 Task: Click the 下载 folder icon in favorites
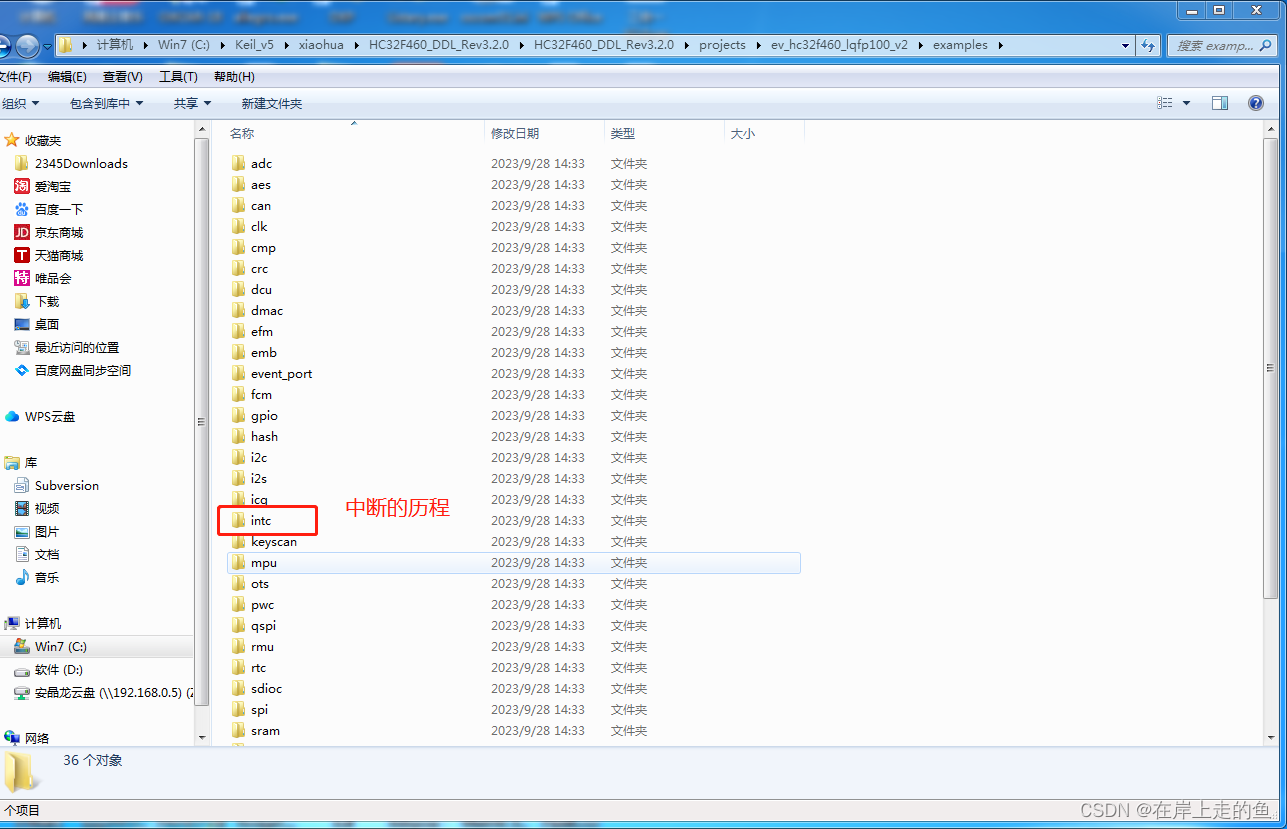22,301
